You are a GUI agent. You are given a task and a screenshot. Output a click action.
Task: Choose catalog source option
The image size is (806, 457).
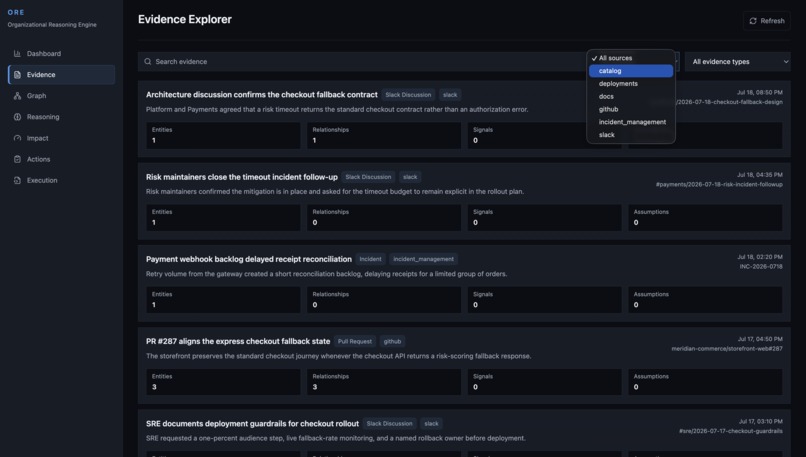coord(631,71)
